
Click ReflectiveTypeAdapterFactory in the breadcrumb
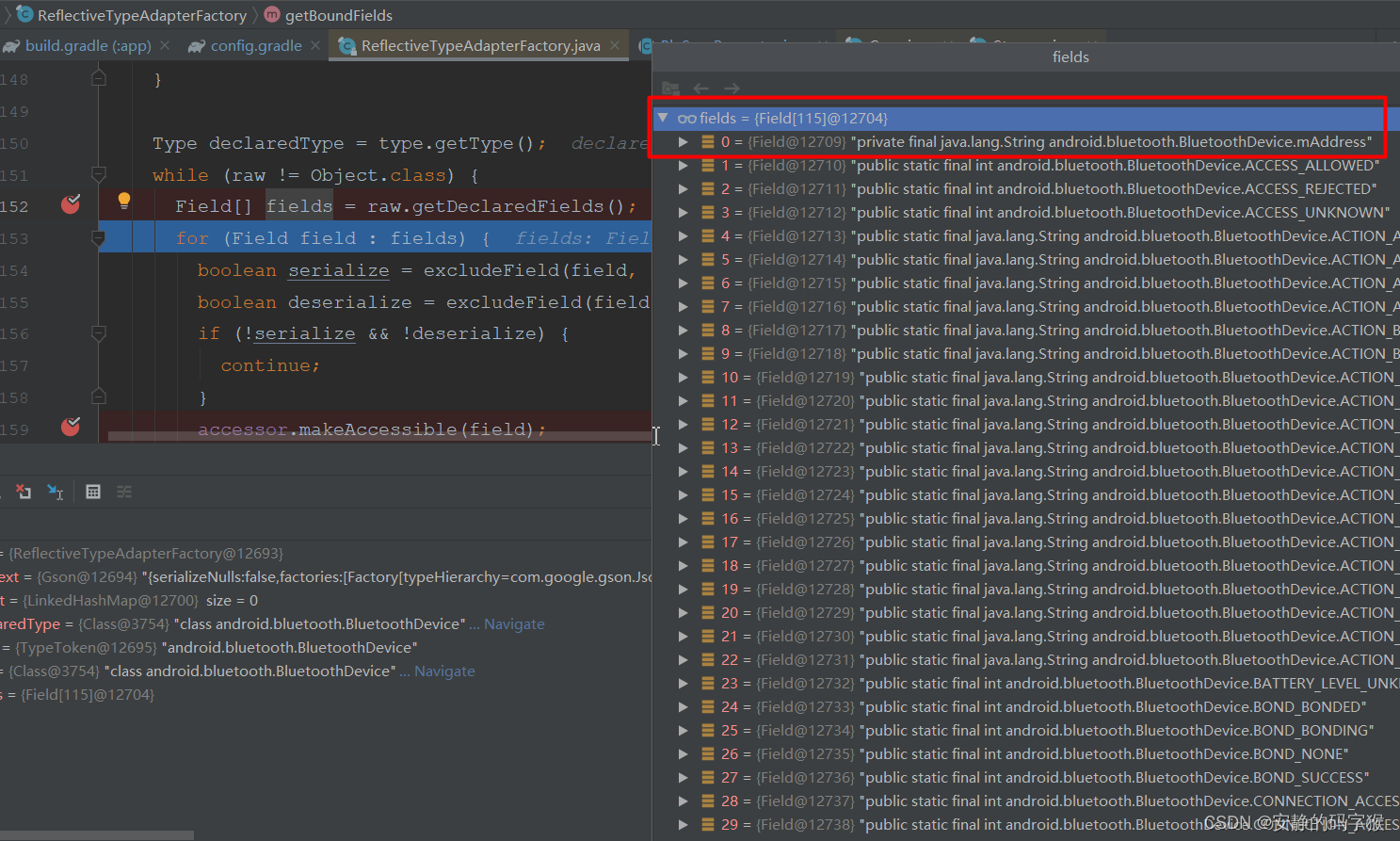(x=142, y=15)
